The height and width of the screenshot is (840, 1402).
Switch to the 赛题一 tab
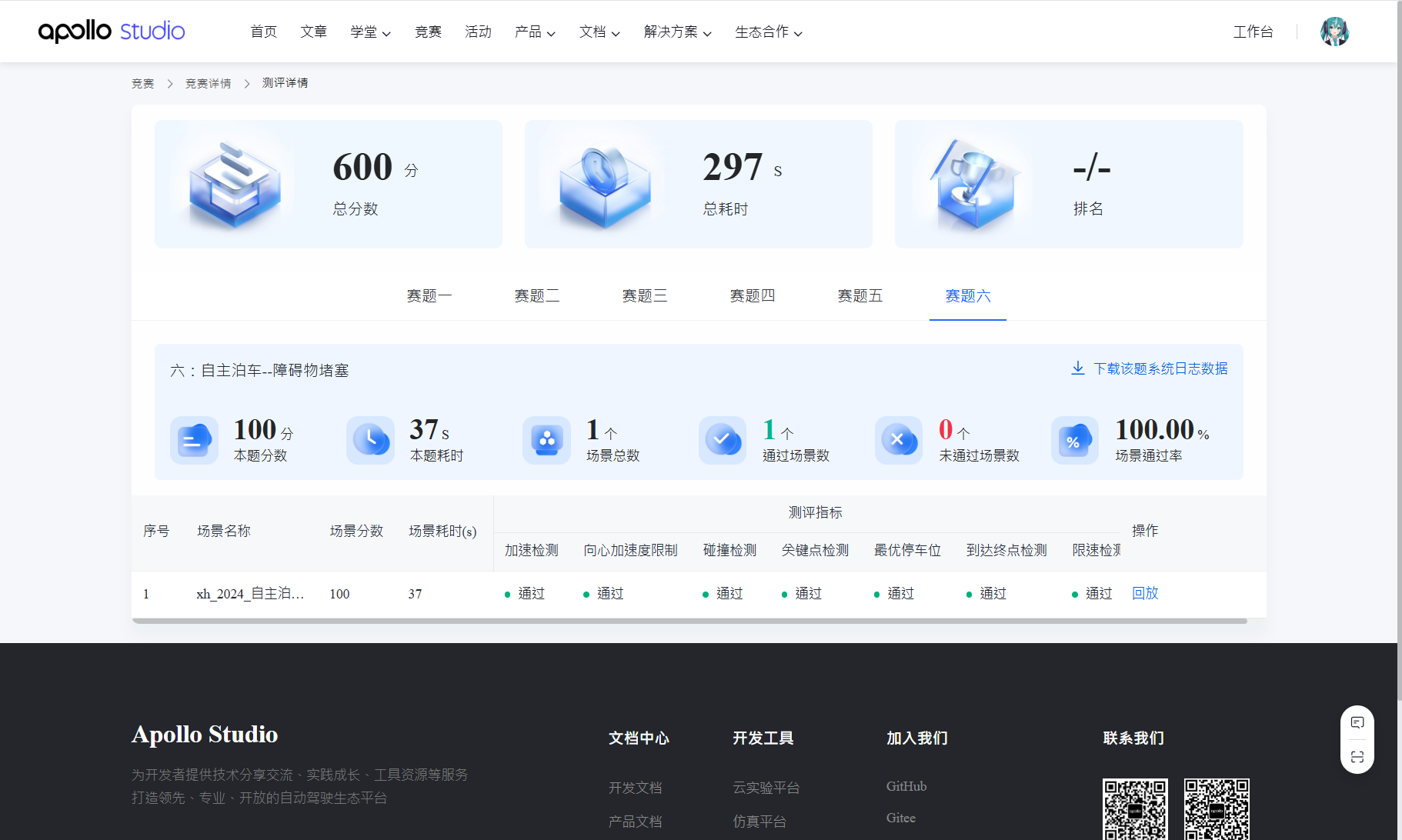(x=429, y=296)
